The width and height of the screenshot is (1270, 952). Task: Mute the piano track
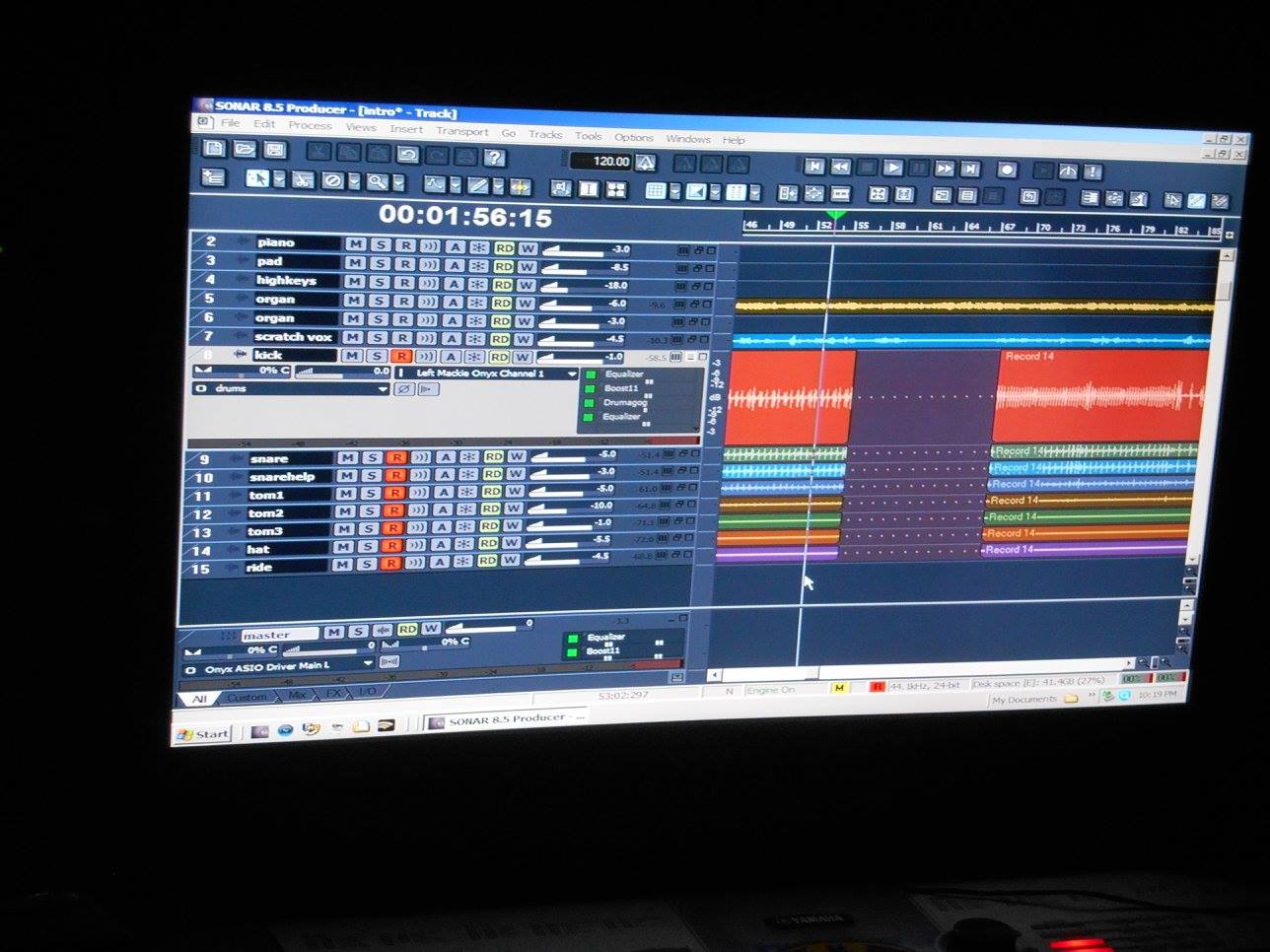tap(355, 244)
